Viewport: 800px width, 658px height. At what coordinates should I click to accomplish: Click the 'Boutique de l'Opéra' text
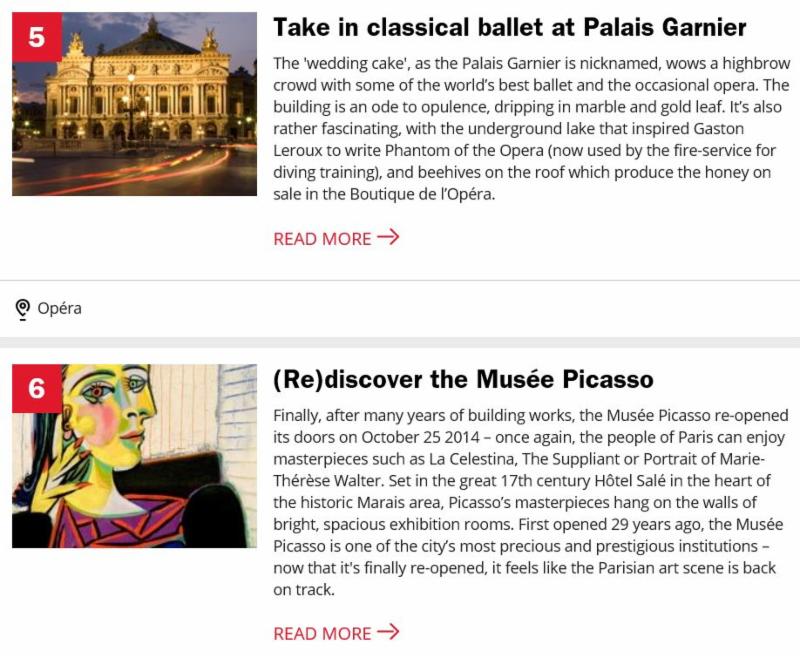click(421, 194)
